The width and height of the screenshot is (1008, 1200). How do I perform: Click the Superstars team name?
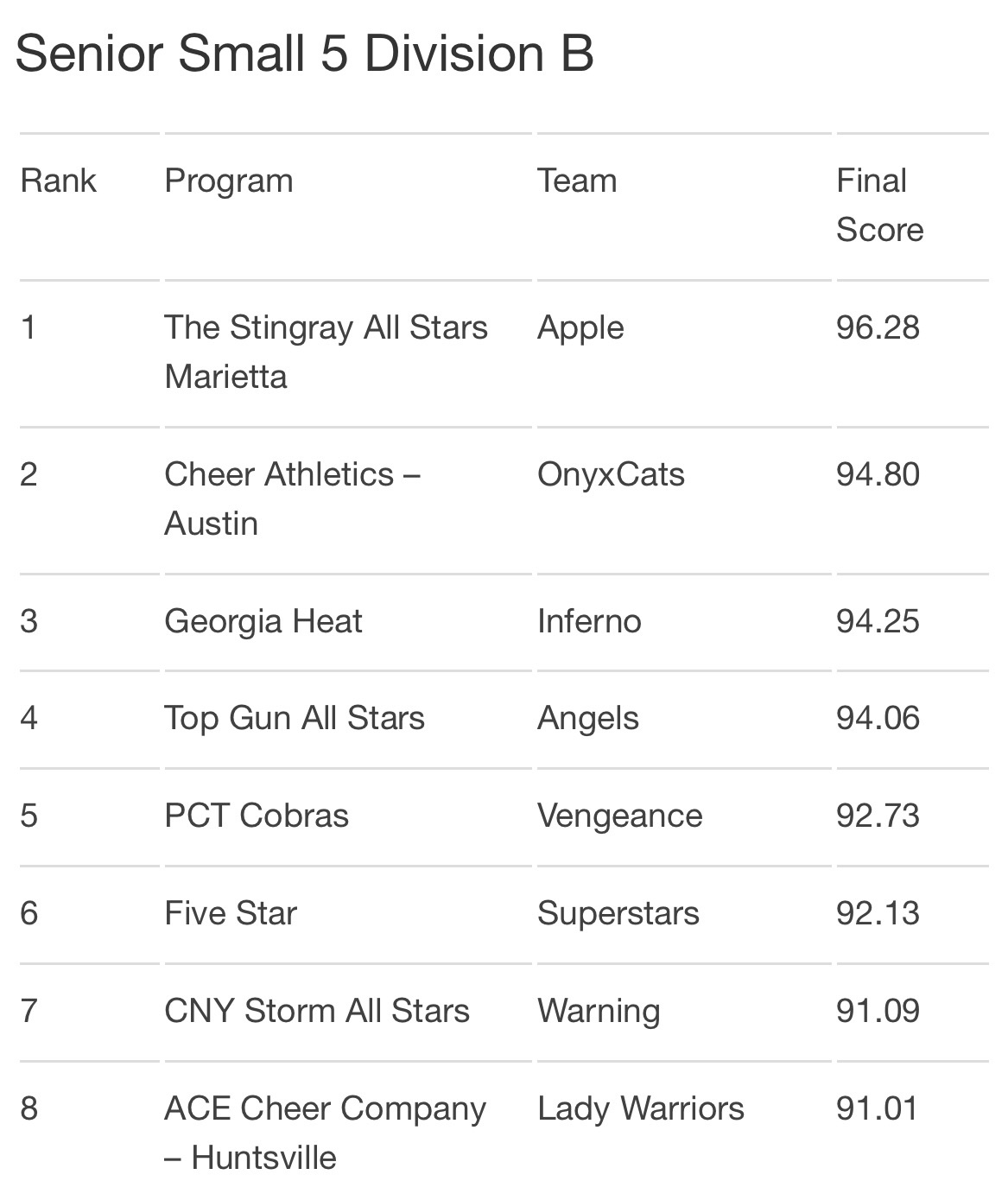pos(618,914)
